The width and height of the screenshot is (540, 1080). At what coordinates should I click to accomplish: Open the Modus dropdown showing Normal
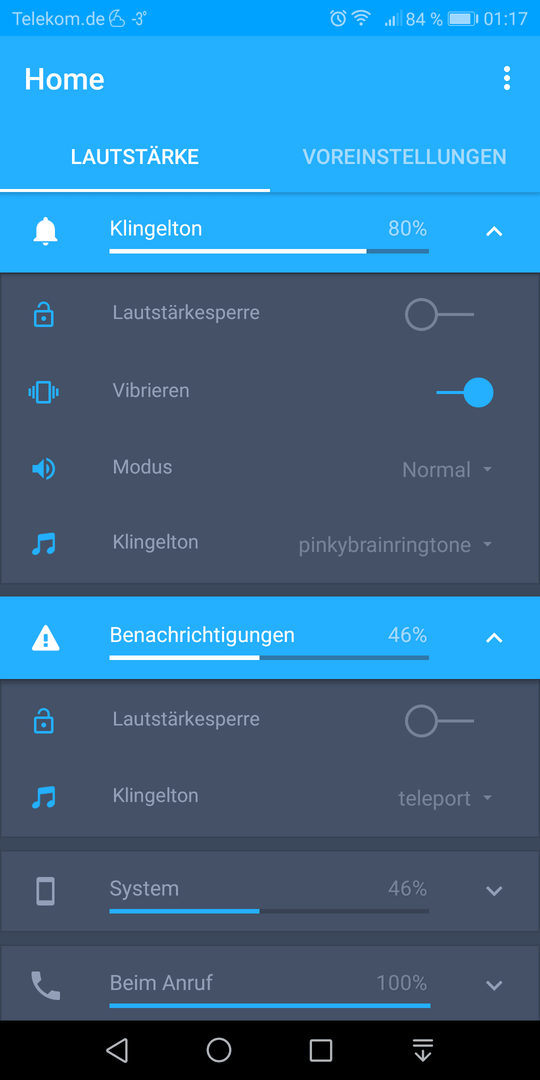(x=448, y=470)
